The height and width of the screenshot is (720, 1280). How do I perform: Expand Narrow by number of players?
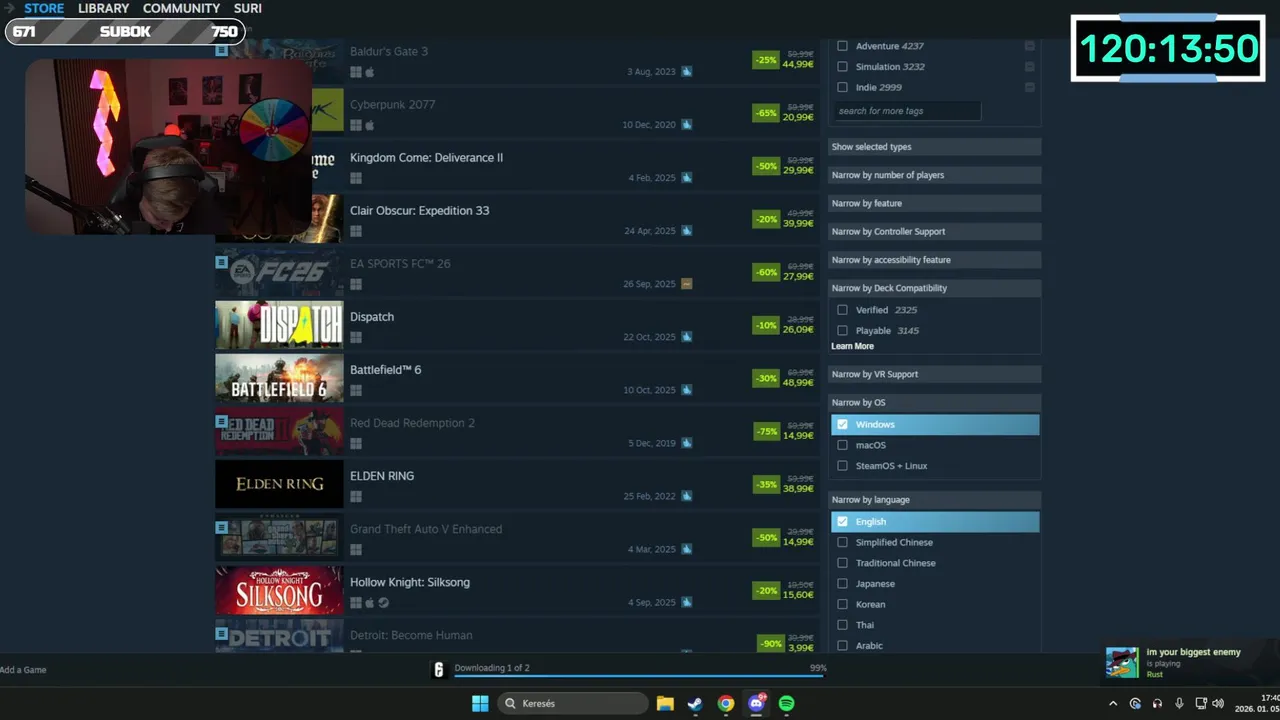pos(934,175)
